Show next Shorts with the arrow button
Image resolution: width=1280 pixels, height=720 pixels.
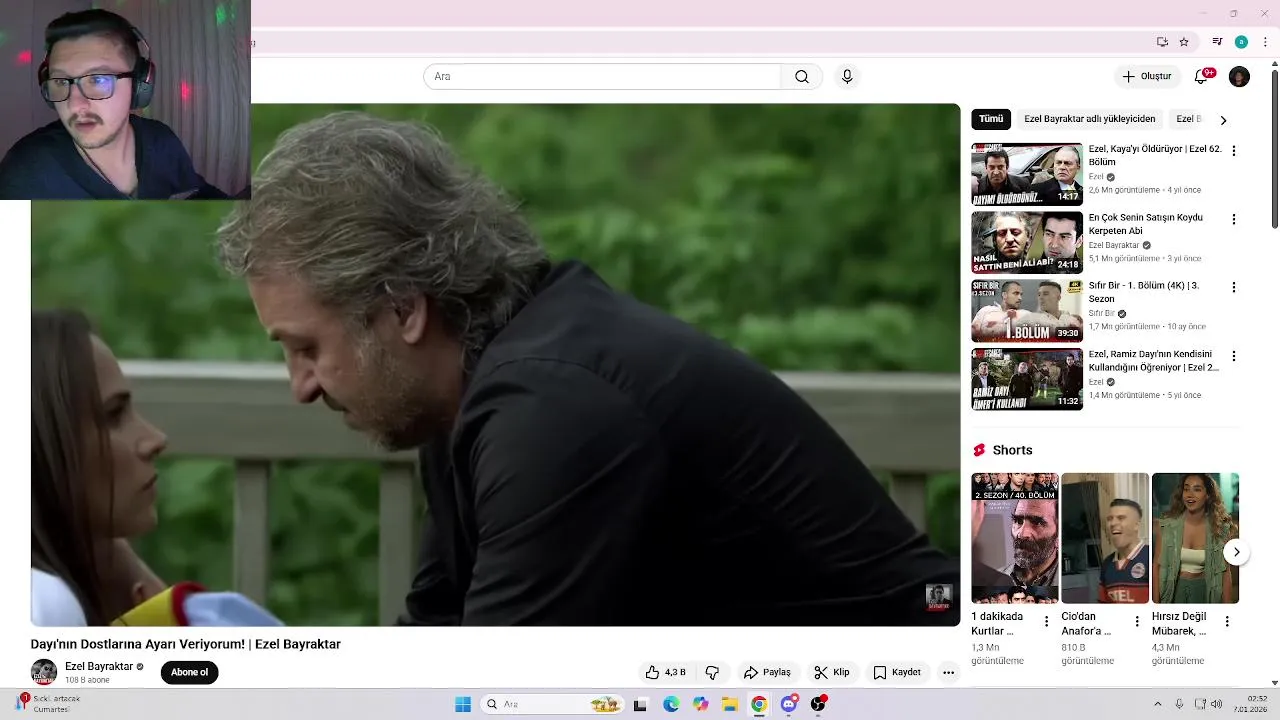pyautogui.click(x=1236, y=552)
